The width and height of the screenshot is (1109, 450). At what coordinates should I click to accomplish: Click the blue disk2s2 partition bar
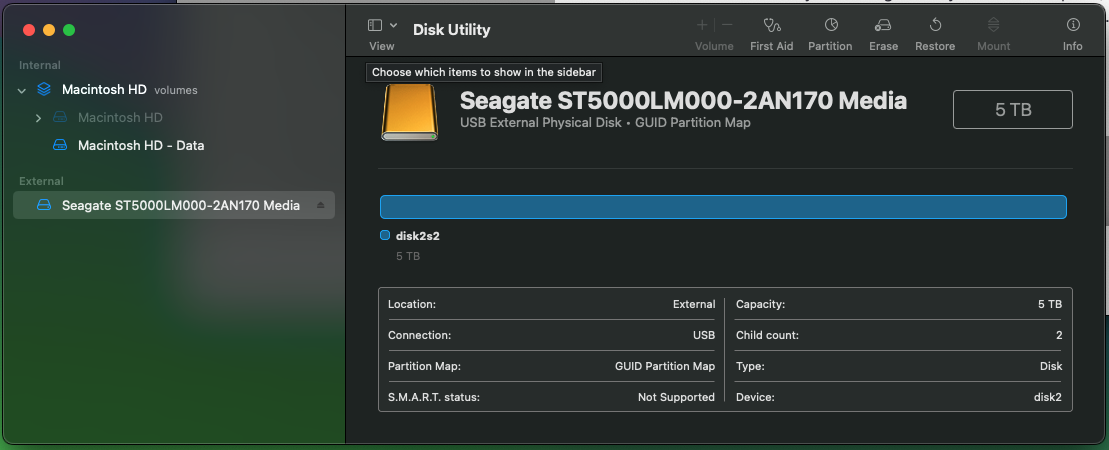coord(723,207)
